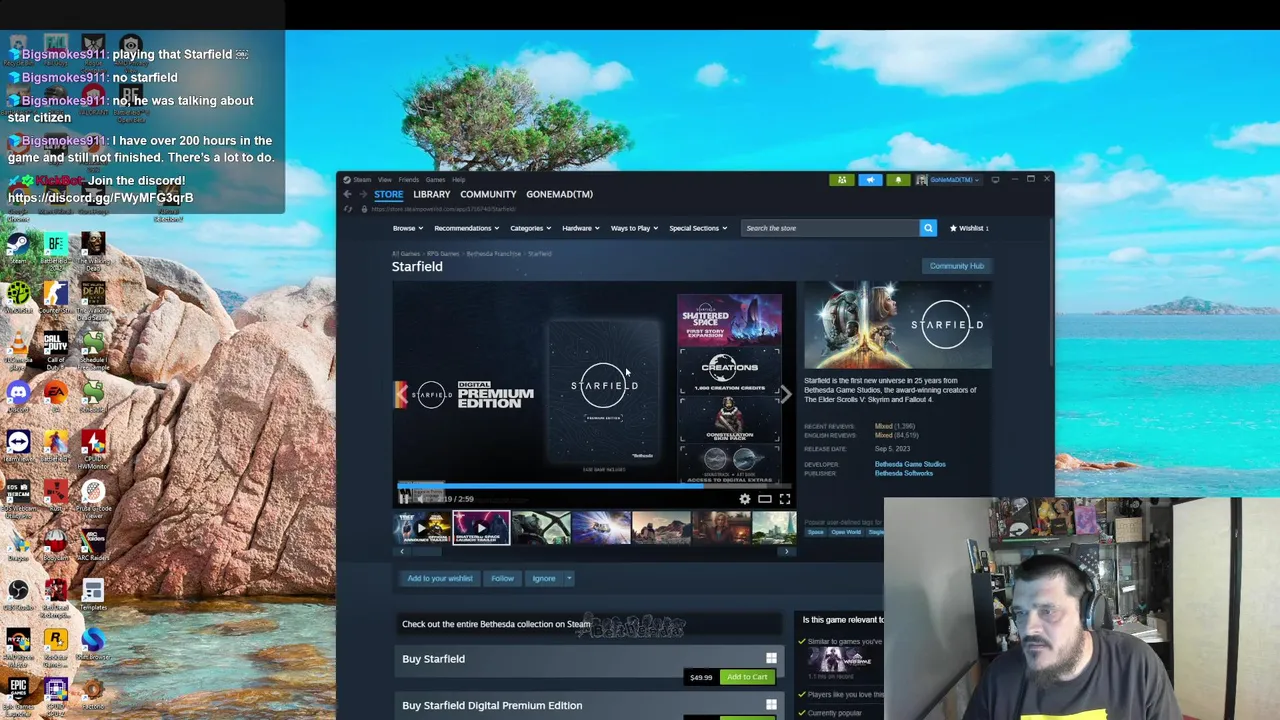
Task: Select the STORE tab
Action: point(388,194)
